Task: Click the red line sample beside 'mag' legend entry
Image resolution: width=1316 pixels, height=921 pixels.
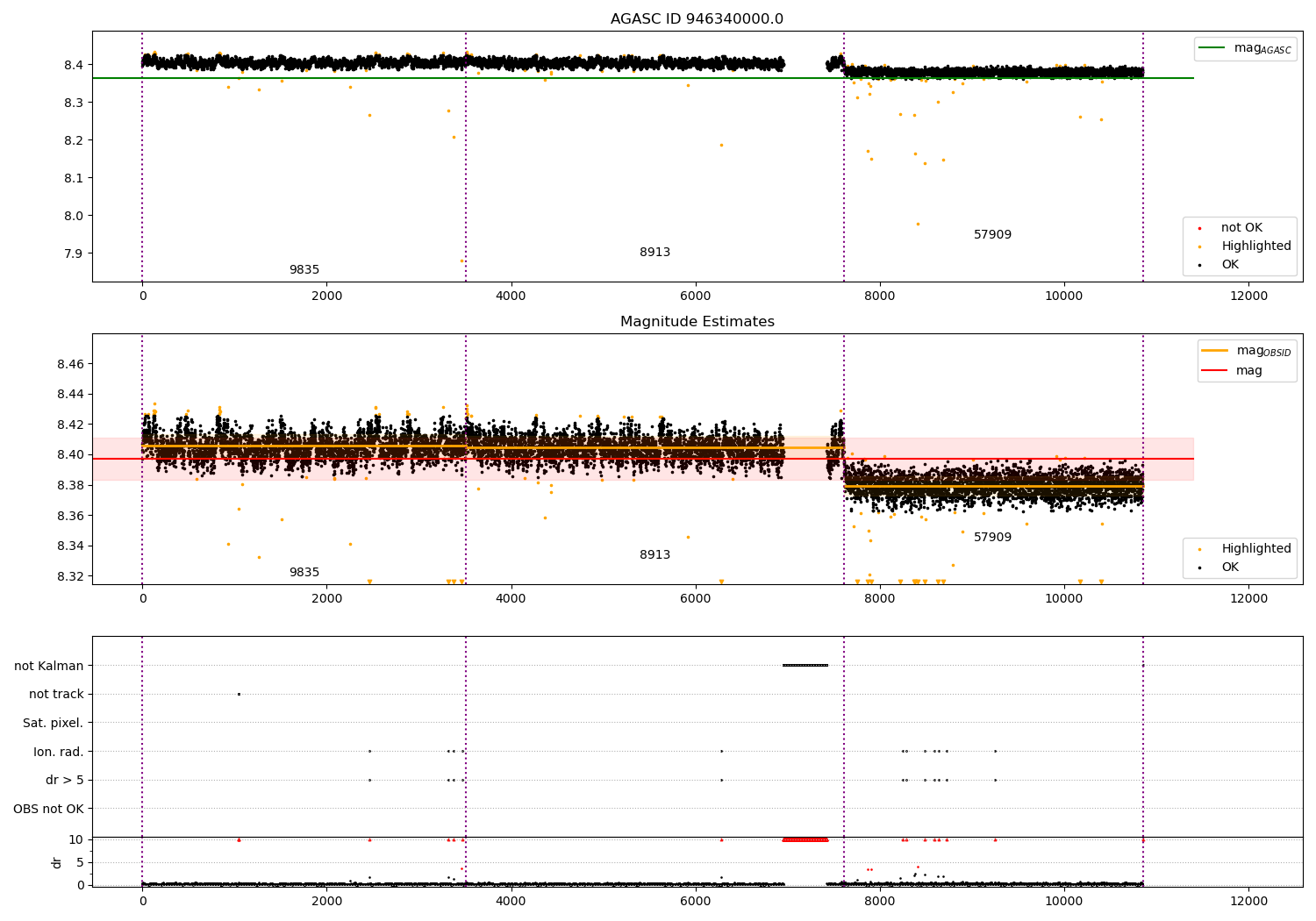Action: (1215, 371)
